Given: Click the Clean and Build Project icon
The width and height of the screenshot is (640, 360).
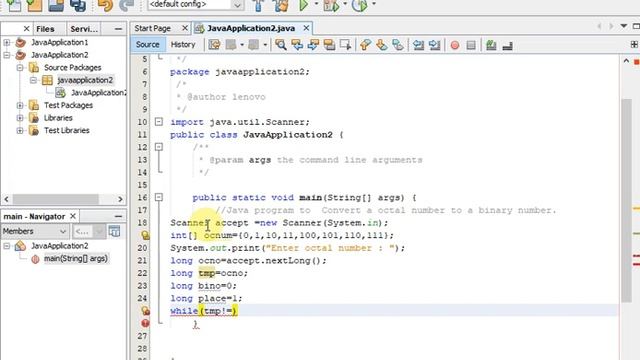Looking at the screenshot, I should coord(280,5).
